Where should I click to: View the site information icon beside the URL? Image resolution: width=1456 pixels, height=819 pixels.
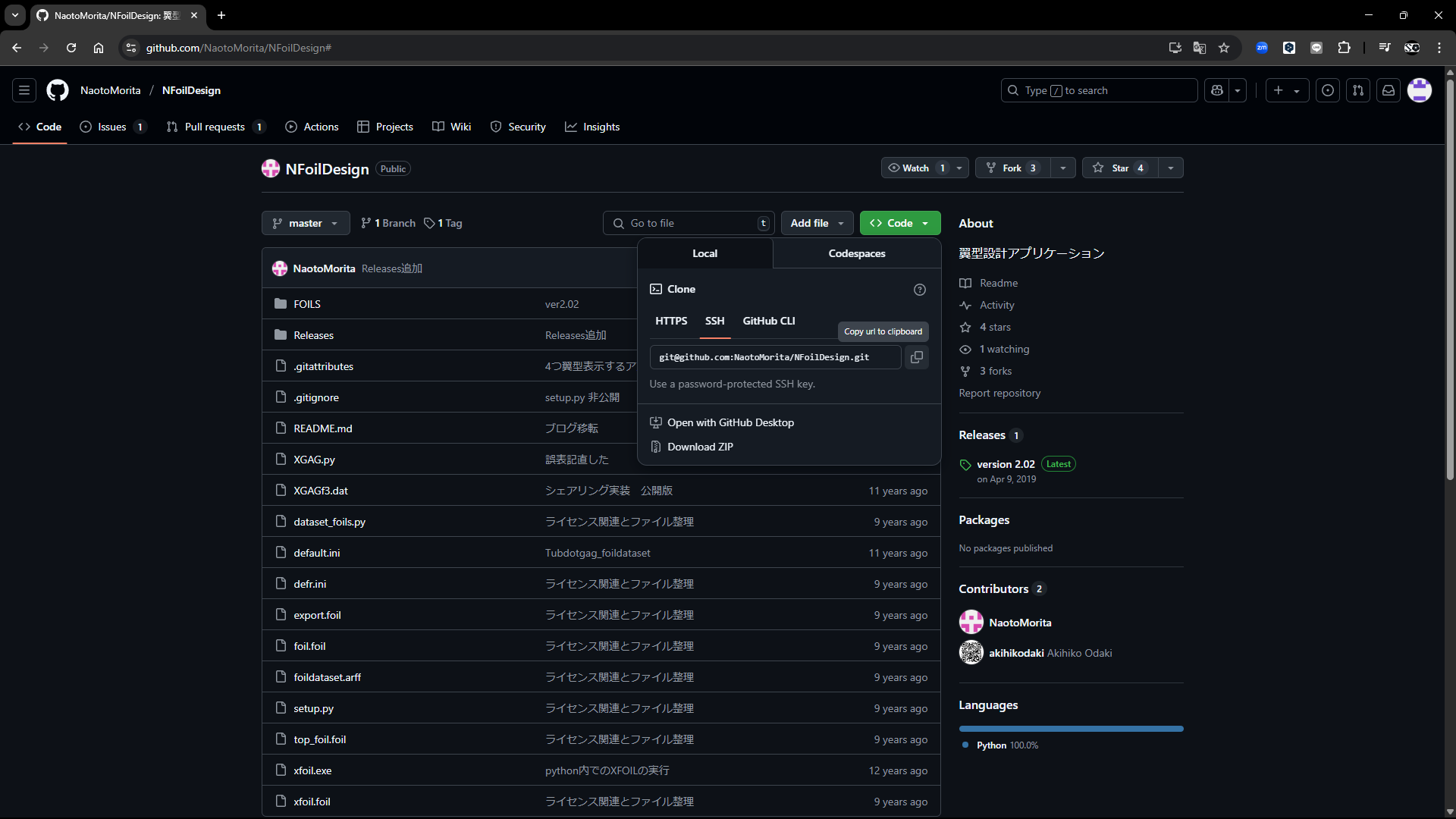tap(131, 48)
